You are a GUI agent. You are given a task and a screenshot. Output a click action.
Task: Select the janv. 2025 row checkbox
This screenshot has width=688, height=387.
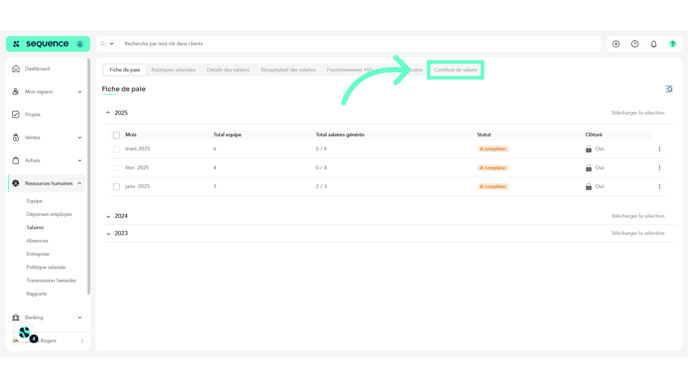116,186
